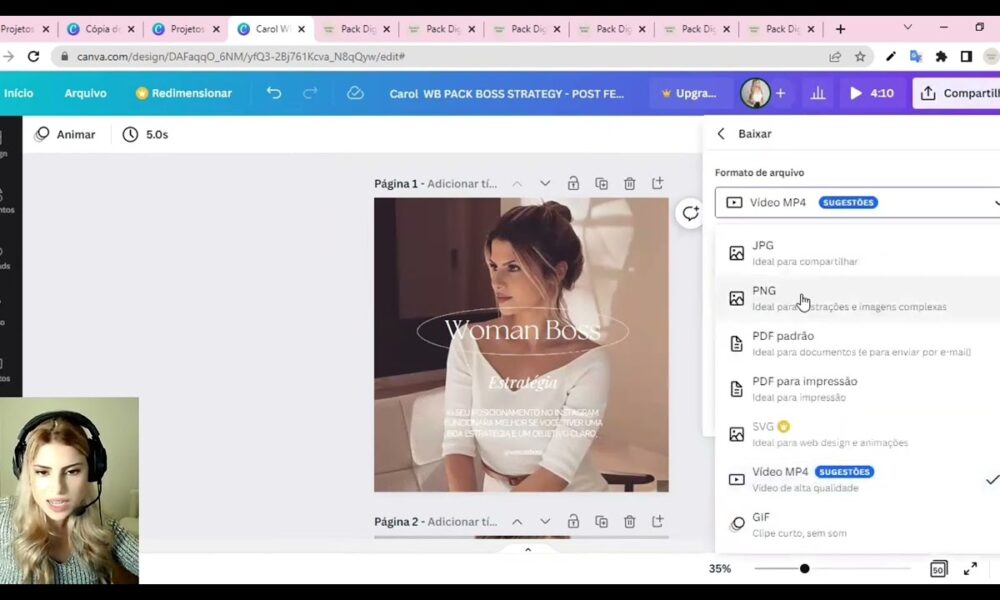Open grid view page count icon

click(938, 569)
